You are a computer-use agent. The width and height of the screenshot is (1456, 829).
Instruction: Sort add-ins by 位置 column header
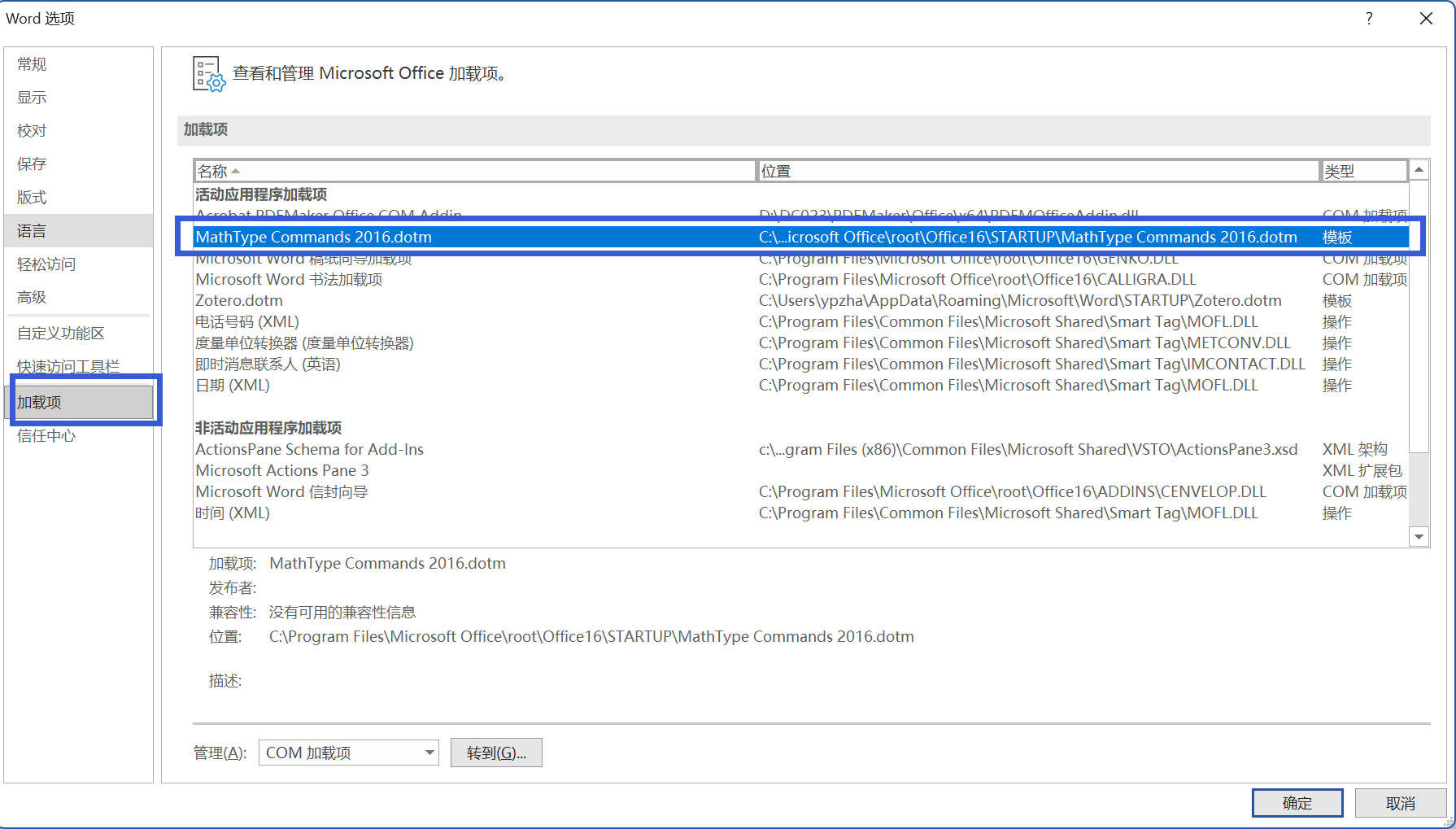pyautogui.click(x=1038, y=171)
